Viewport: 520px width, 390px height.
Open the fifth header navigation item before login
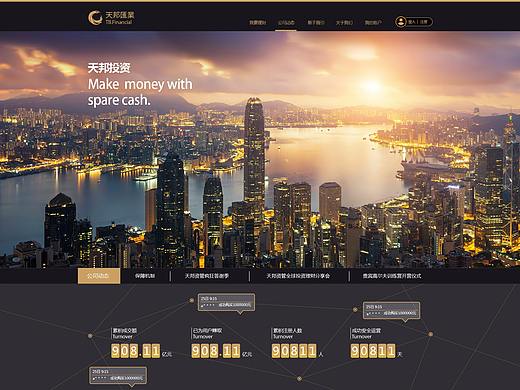tap(373, 23)
